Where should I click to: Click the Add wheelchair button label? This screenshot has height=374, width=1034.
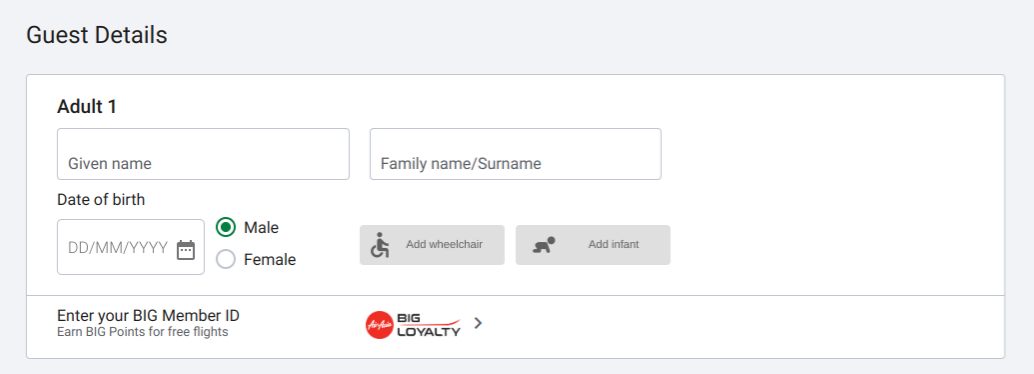coord(444,245)
